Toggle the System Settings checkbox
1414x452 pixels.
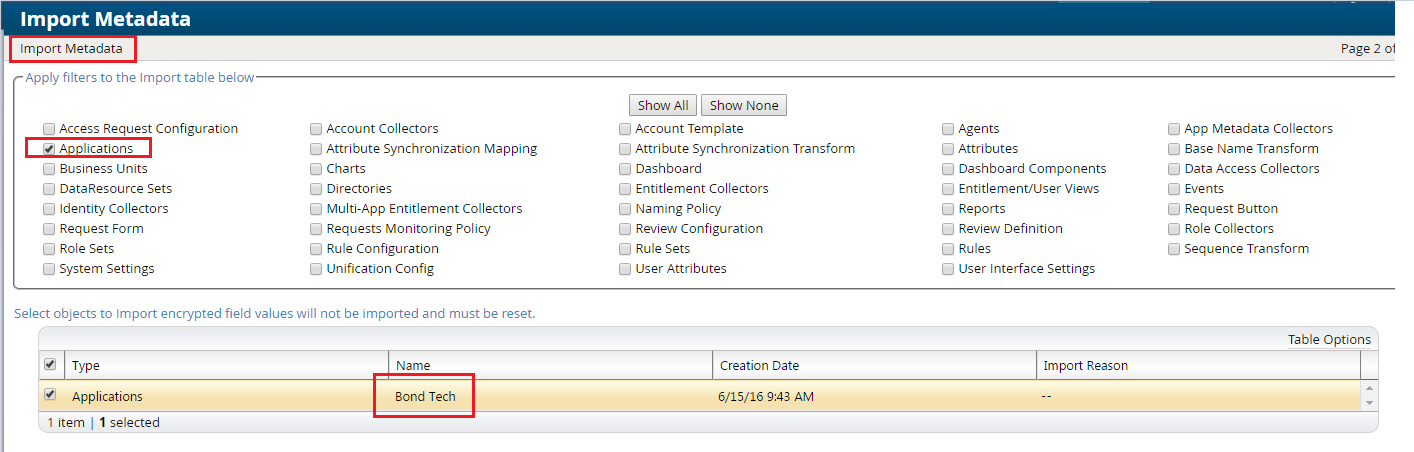(49, 269)
